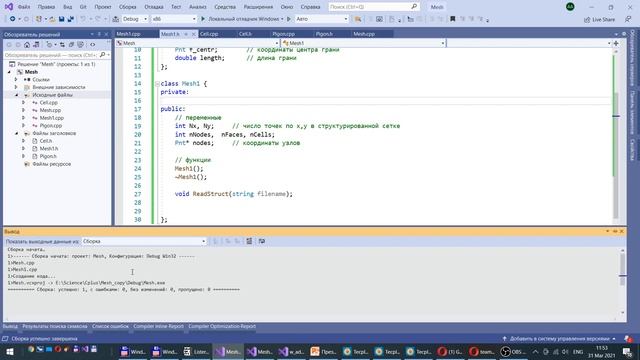640x360 pixels.
Task: Toggle pin on the Mesh1.h tab
Action: pos(186,34)
